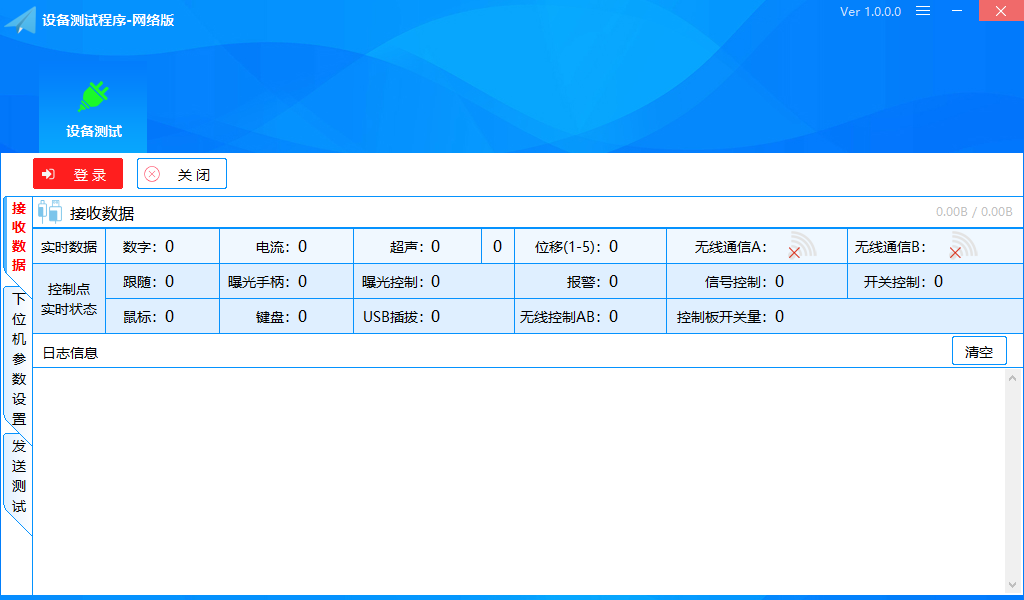1024x600 pixels.
Task: Select the 控制板开关量: 0 status cell
Action: pos(844,317)
